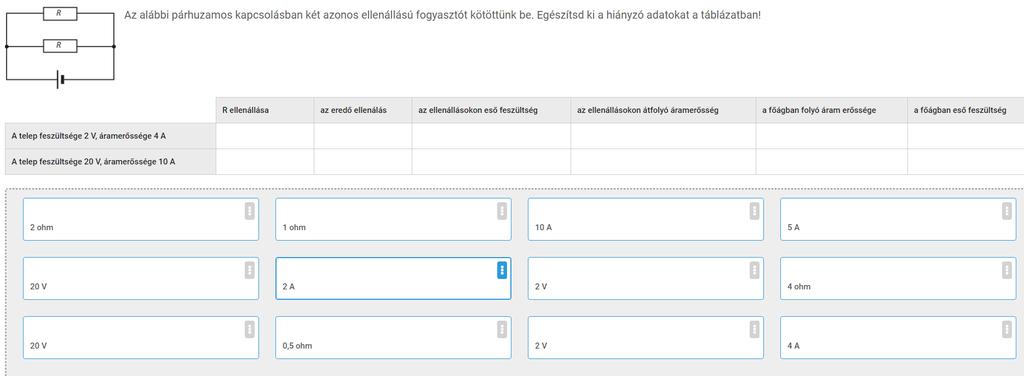Click row label 'A telep feszültsége 2 V, áramerőssége 4 A'
The width and height of the screenshot is (1024, 376).
pyautogui.click(x=110, y=136)
